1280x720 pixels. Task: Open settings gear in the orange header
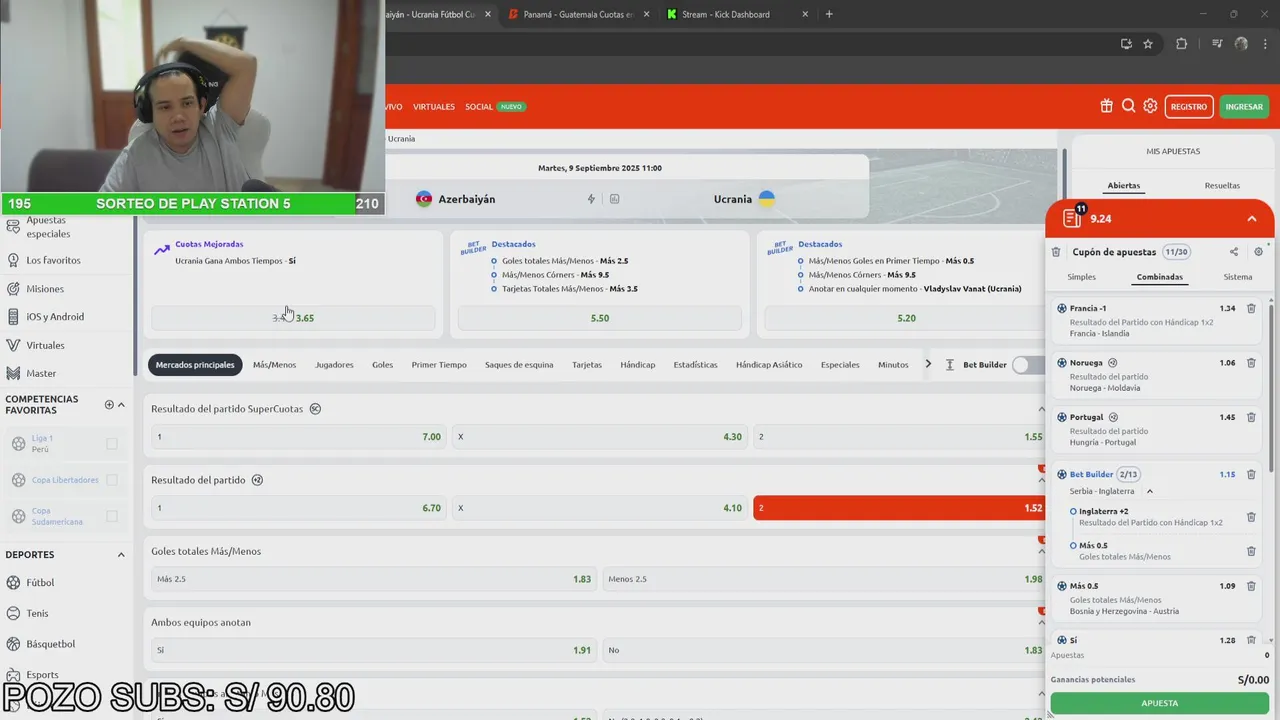[x=1150, y=106]
